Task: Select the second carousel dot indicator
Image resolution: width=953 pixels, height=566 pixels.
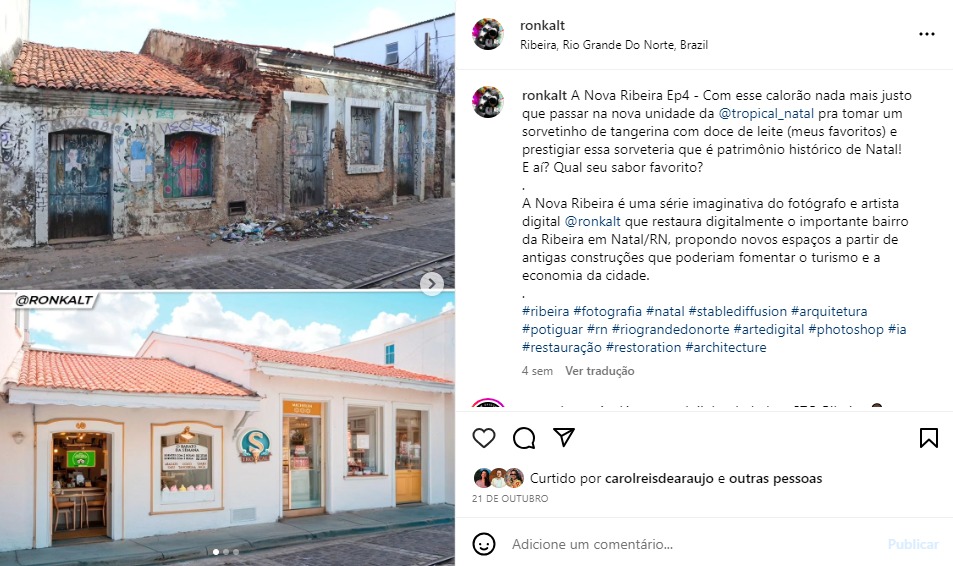Action: pyautogui.click(x=226, y=552)
